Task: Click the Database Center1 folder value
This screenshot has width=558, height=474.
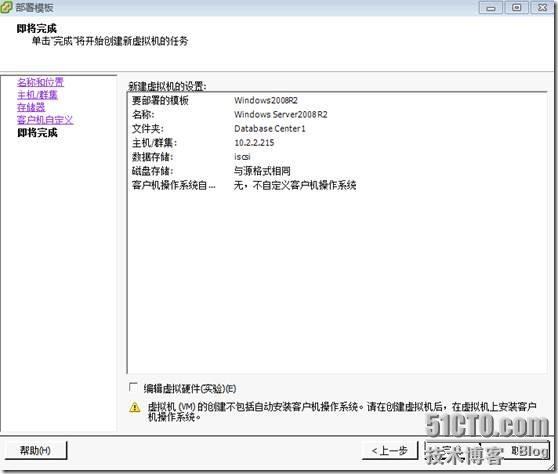Action: (270, 128)
